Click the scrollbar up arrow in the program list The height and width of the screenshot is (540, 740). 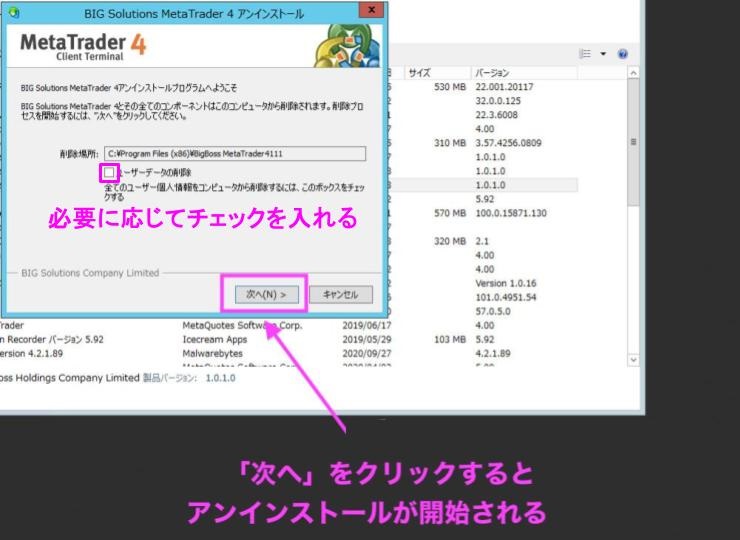tap(632, 73)
